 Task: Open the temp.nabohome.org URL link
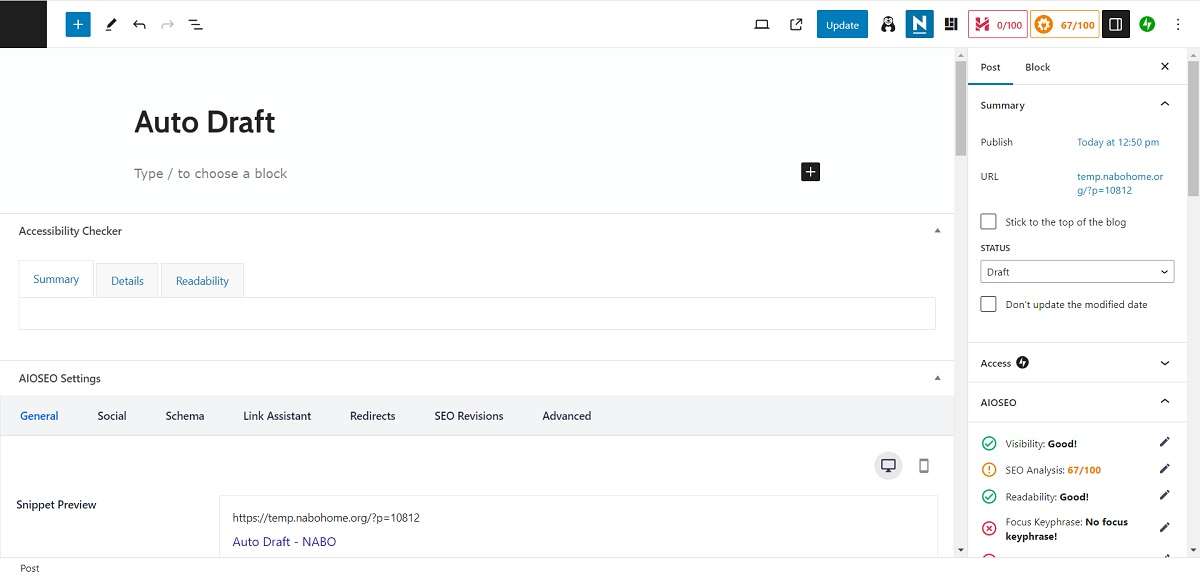tap(1119, 183)
